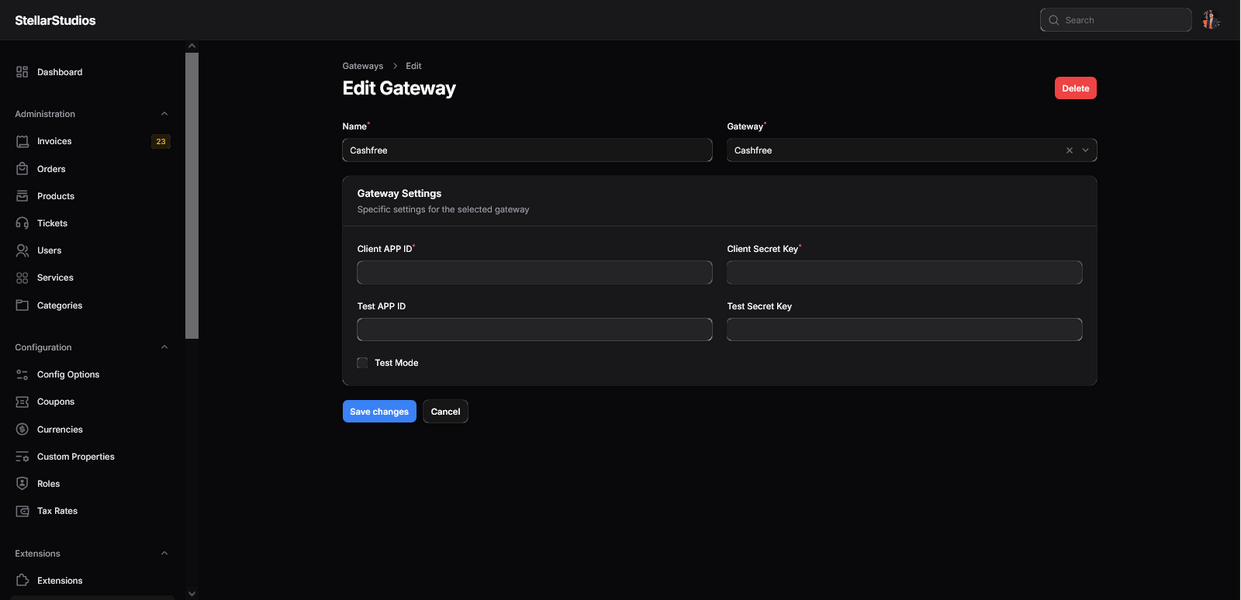Collapse the Administration section

[x=164, y=114]
